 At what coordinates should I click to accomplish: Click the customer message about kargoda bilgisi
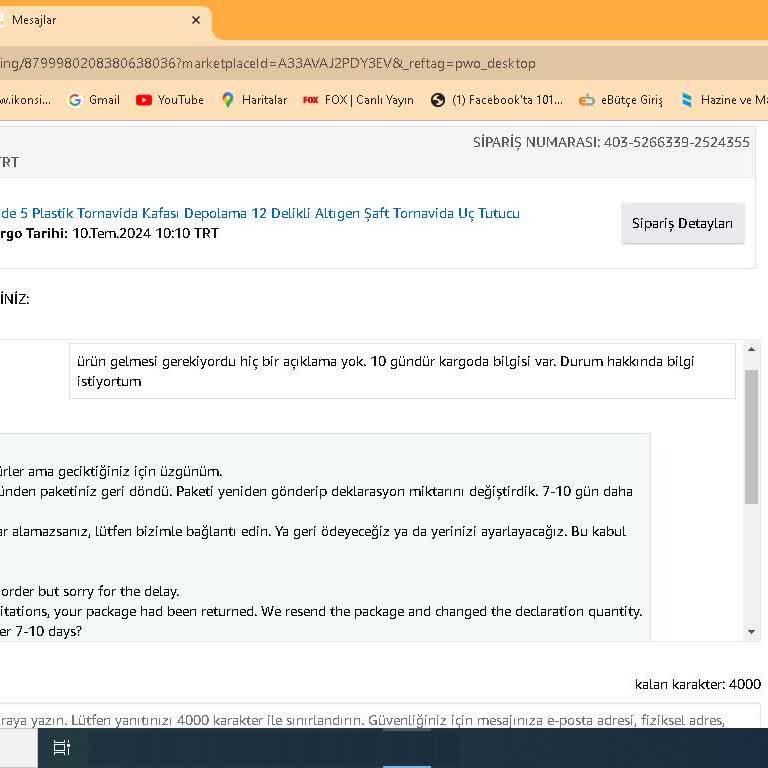click(402, 371)
